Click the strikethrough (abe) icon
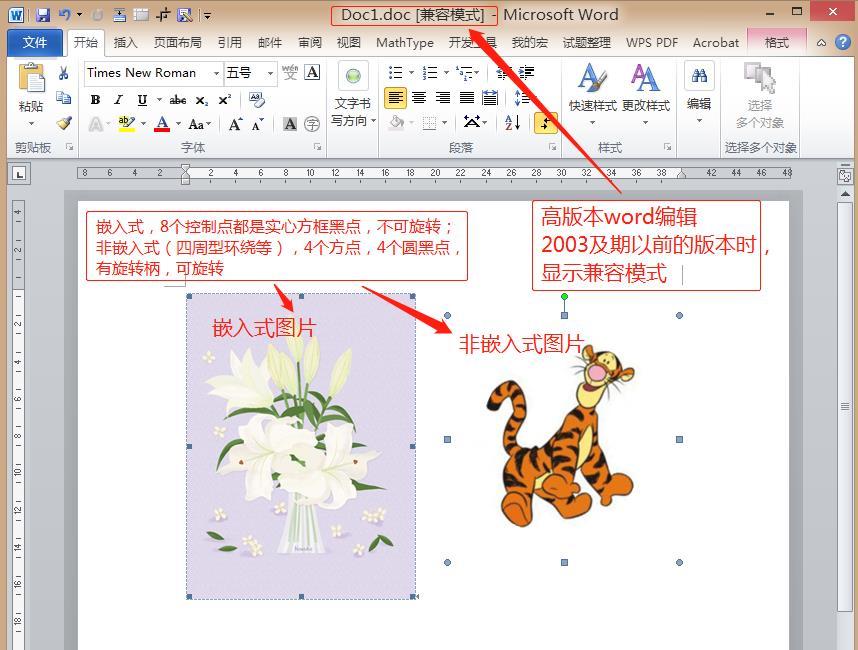Screen dimensions: 858x650 pos(178,99)
